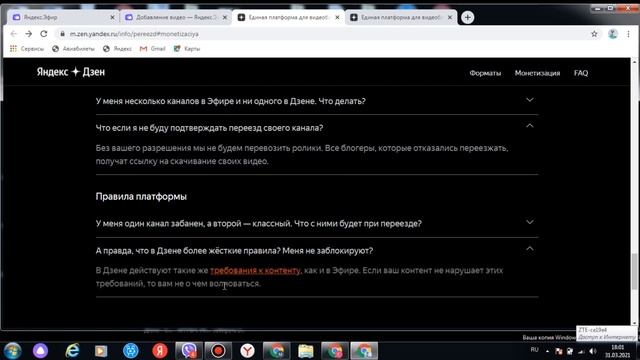Image resolution: width=640 pixels, height=360 pixels.
Task: Click the RU language indicator
Action: [x=534, y=350]
